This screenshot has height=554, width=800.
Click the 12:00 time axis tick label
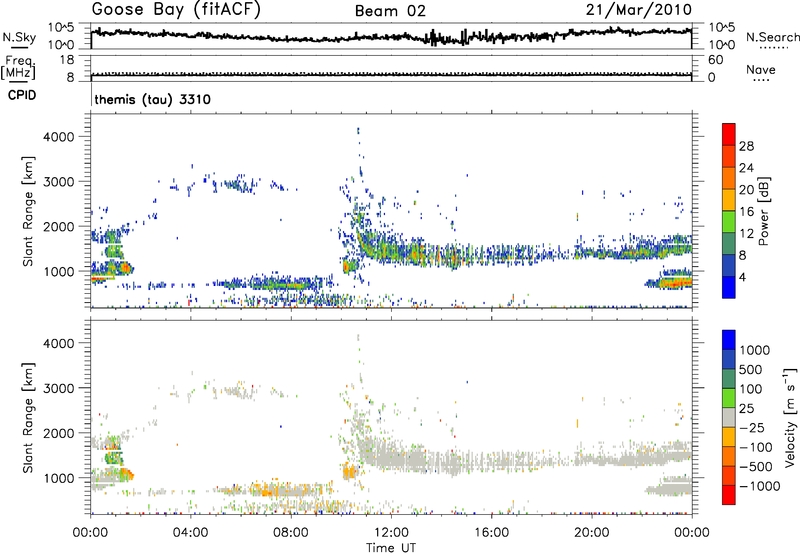click(x=391, y=533)
